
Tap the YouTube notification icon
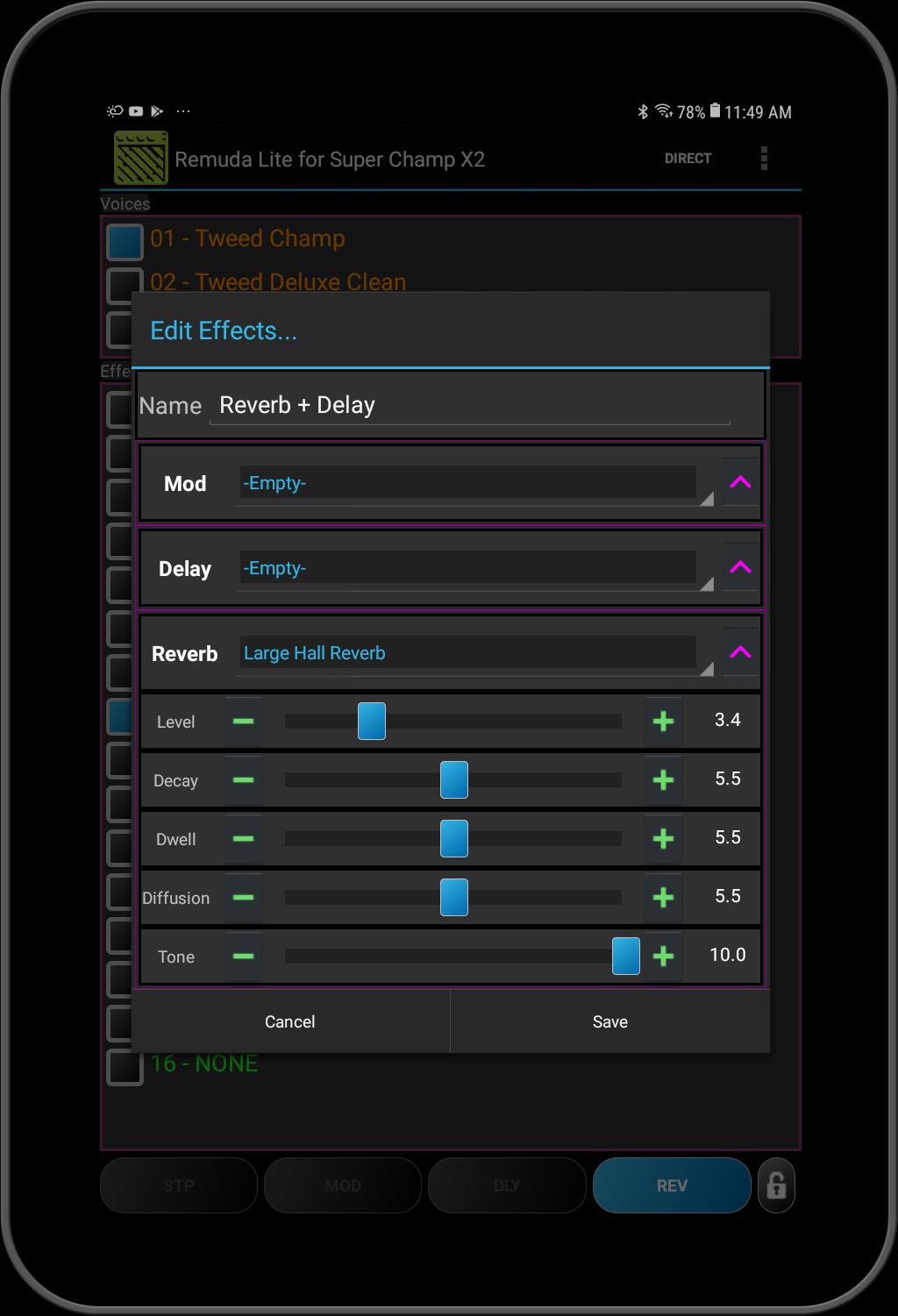pyautogui.click(x=136, y=111)
